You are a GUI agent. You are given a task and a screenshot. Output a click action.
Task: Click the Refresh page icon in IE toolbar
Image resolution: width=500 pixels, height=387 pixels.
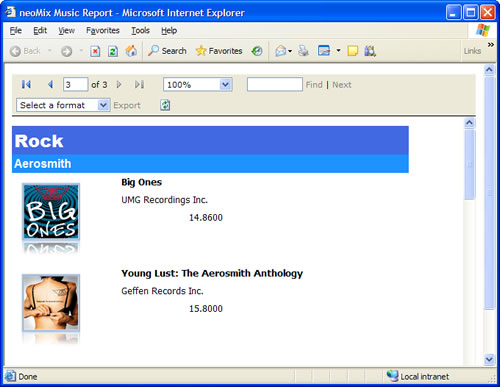point(113,51)
